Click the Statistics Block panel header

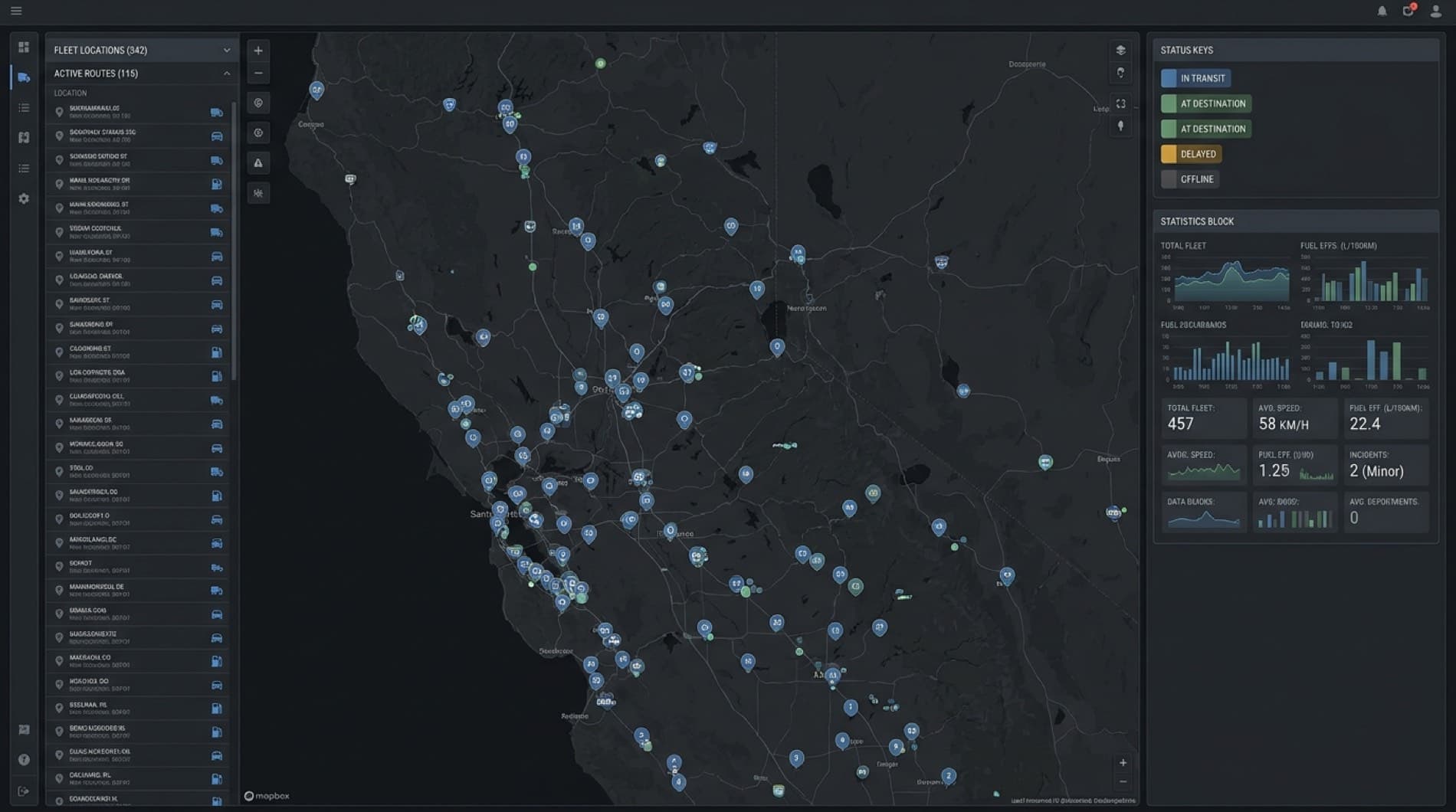[x=1296, y=221]
